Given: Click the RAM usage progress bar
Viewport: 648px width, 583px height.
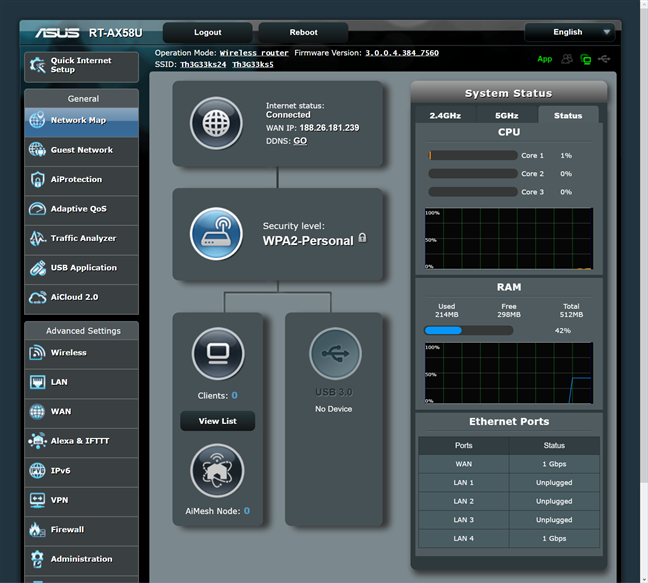Looking at the screenshot, I should [469, 331].
